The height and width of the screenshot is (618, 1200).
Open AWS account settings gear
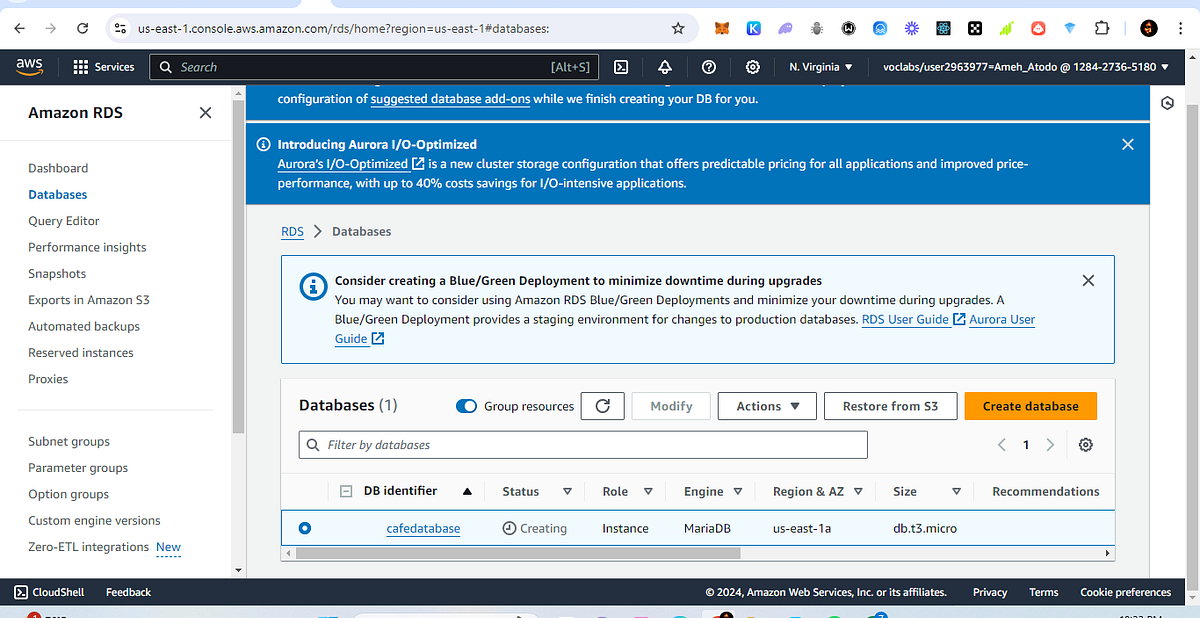point(753,66)
